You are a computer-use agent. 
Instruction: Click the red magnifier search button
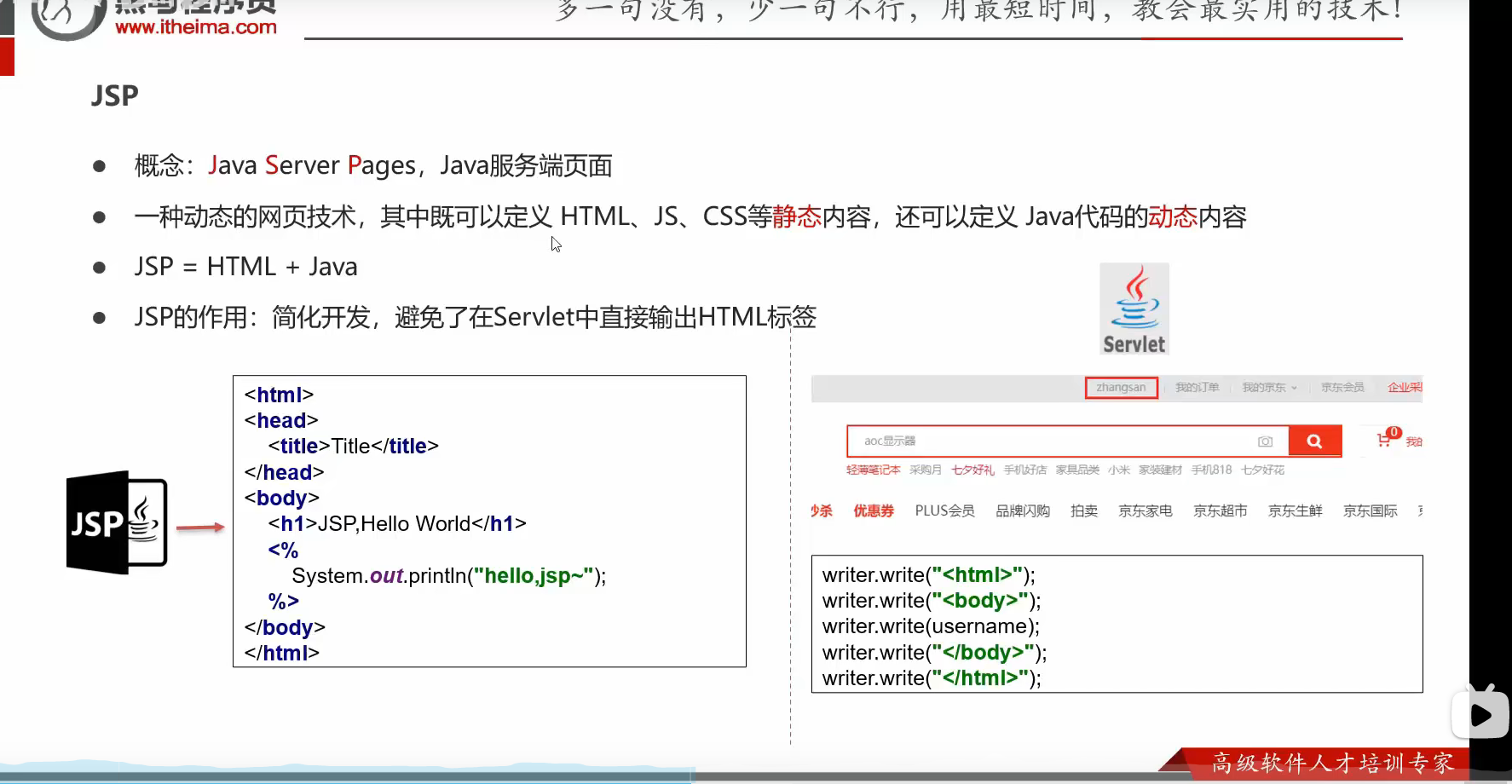point(1315,441)
